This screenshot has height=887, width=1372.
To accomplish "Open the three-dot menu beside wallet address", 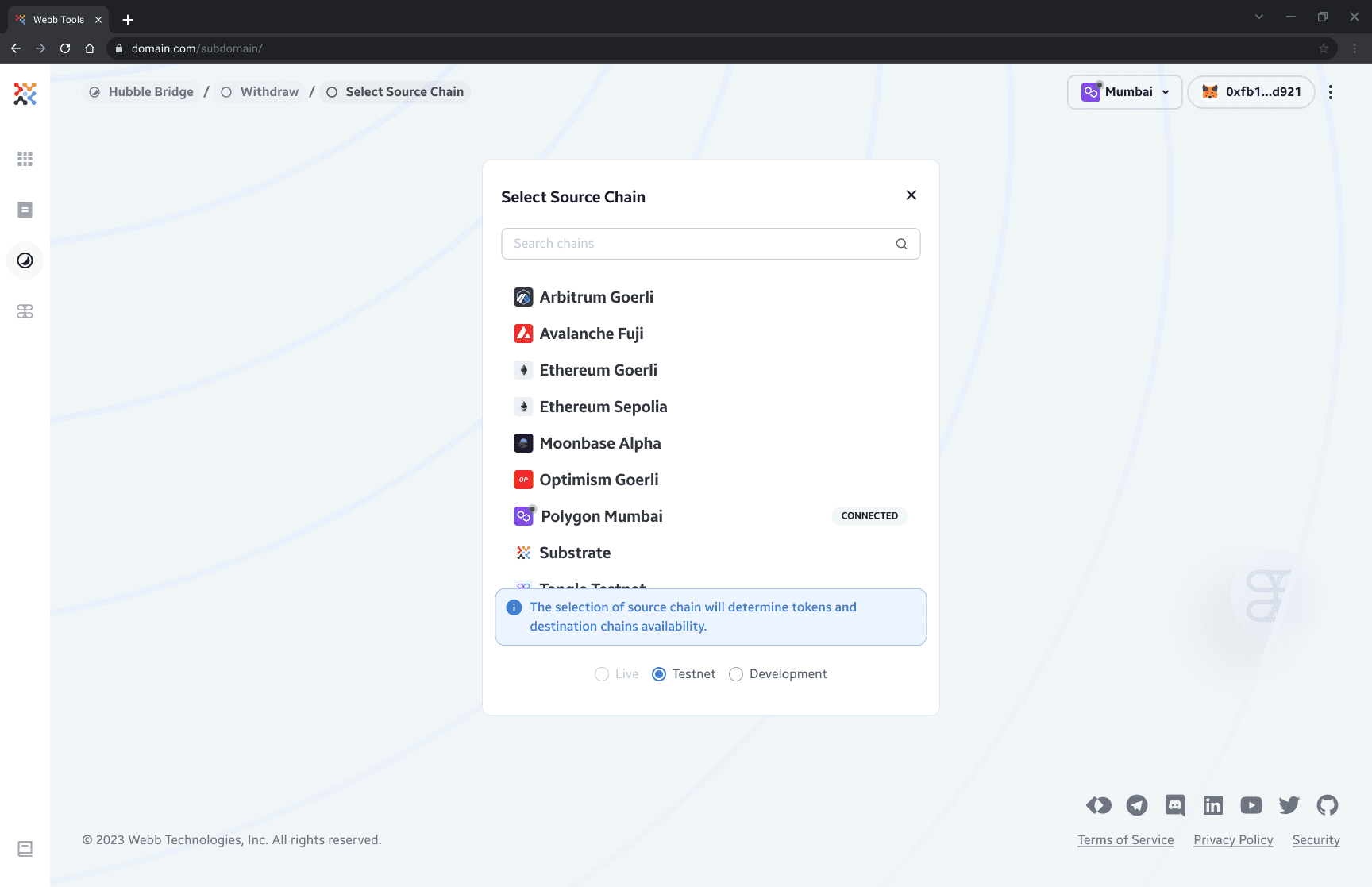I will tap(1331, 92).
